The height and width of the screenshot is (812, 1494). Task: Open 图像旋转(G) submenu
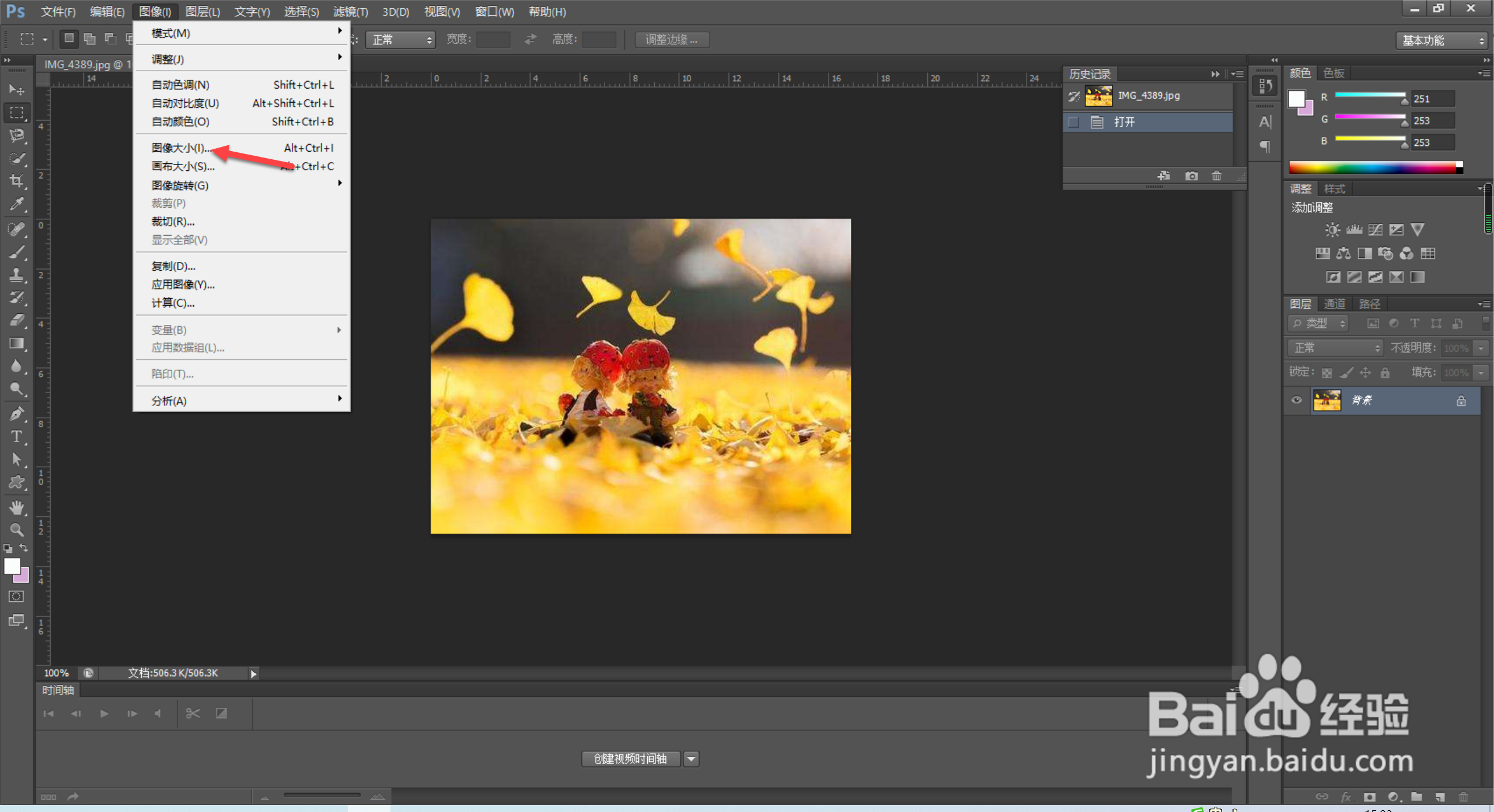coord(243,185)
